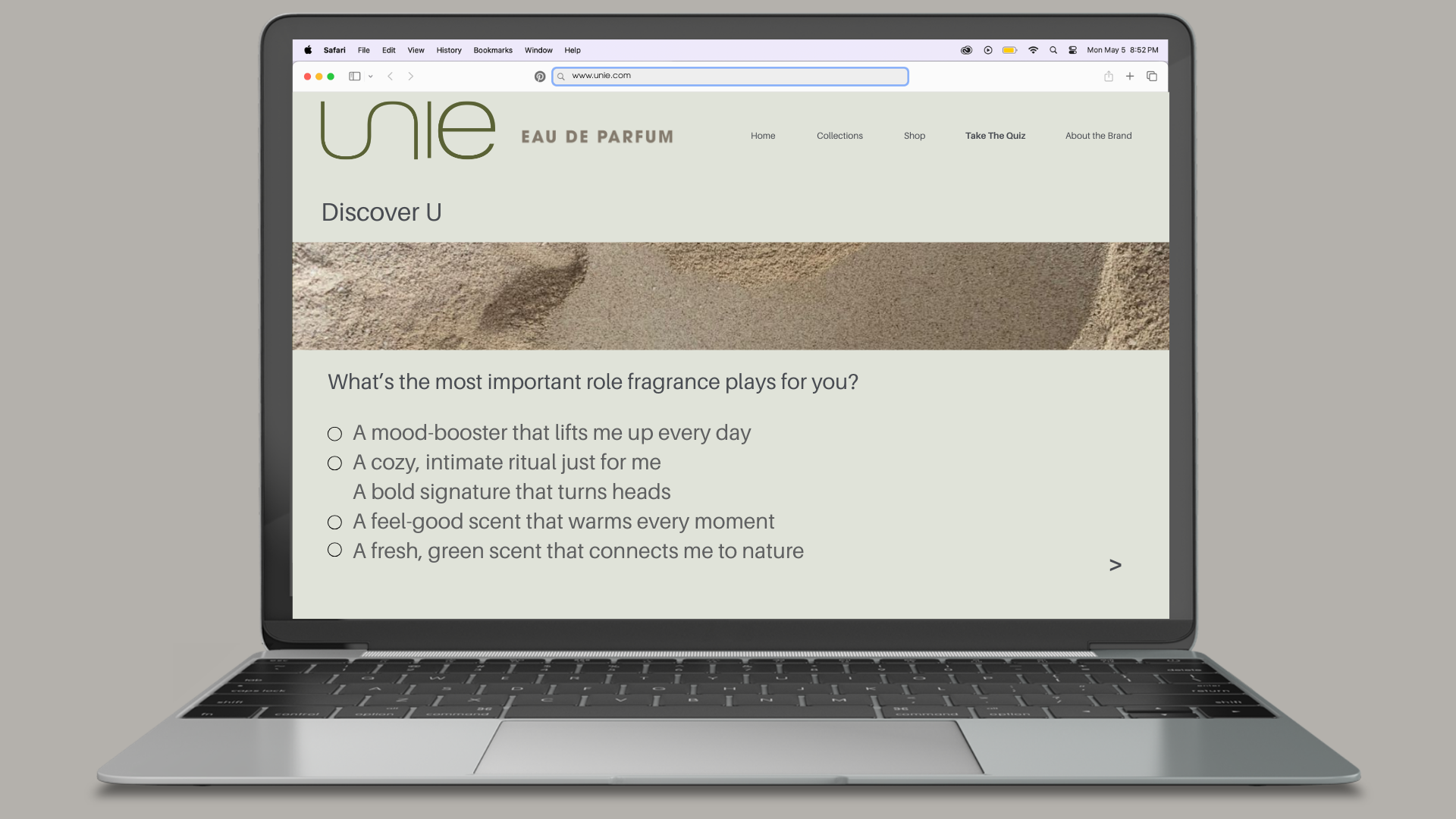
Task: Open the Safari menu
Action: tap(334, 50)
